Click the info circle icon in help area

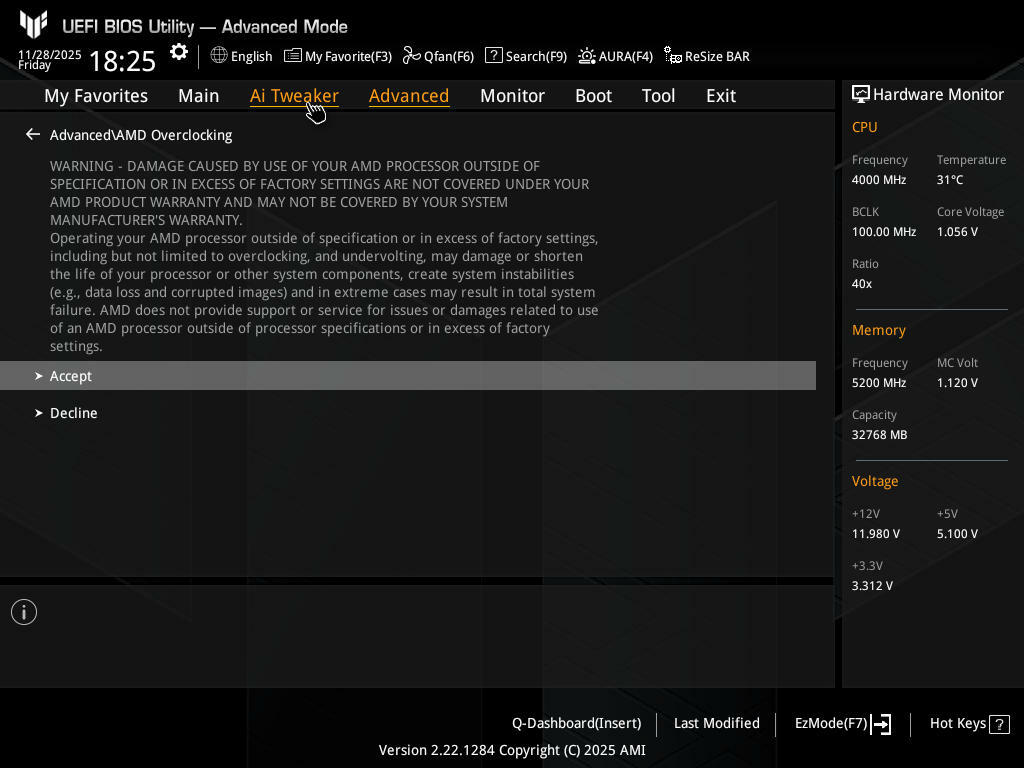point(24,612)
